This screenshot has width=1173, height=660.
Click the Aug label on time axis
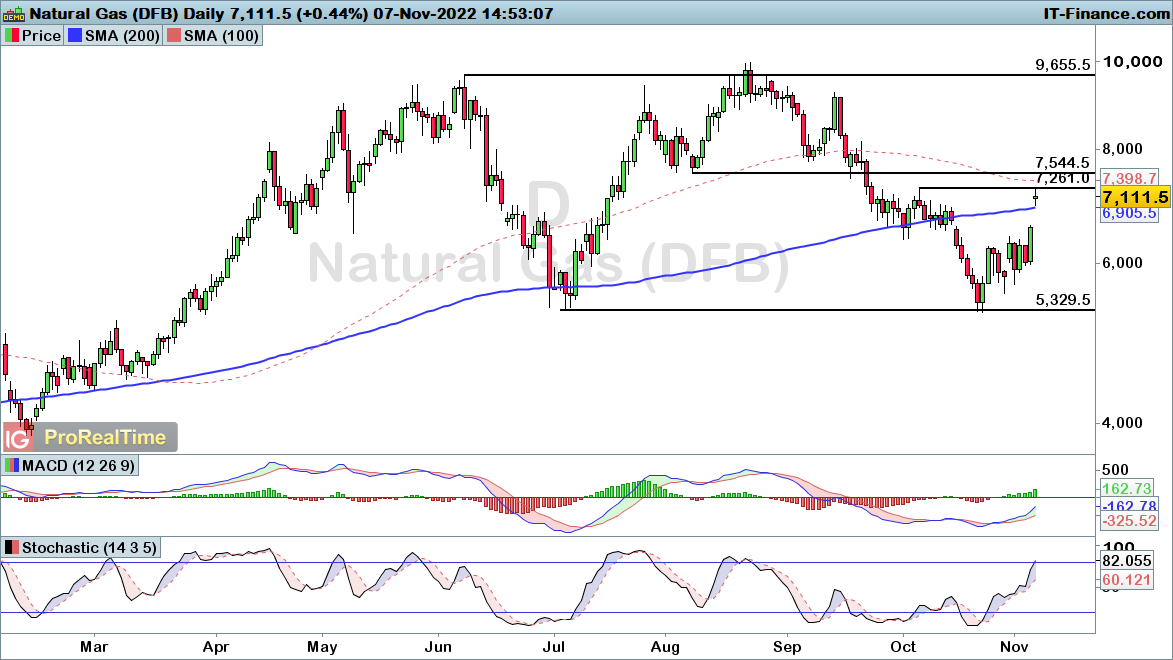click(665, 647)
